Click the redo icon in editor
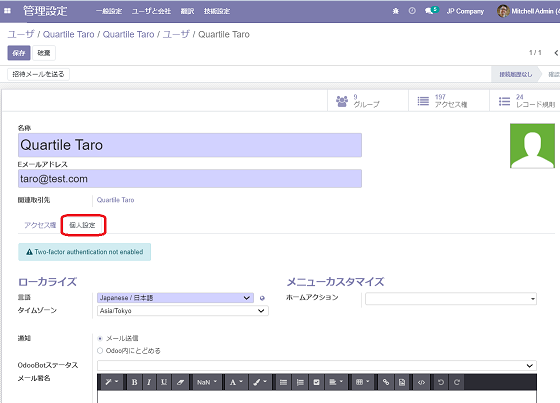Image resolution: width=560 pixels, height=403 pixels. [x=456, y=382]
